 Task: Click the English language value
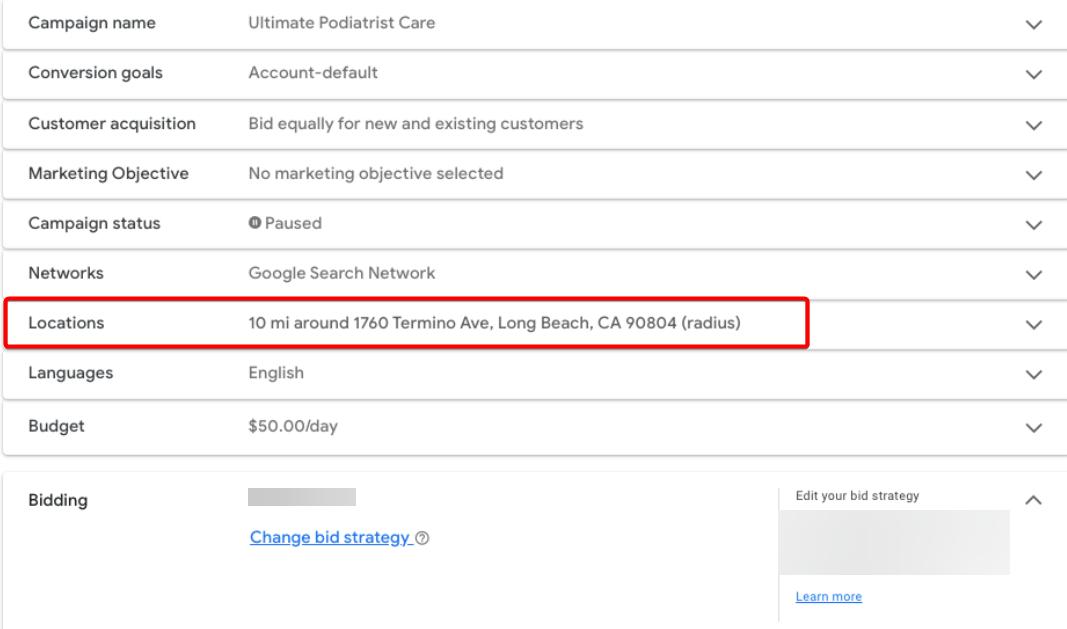pos(276,373)
